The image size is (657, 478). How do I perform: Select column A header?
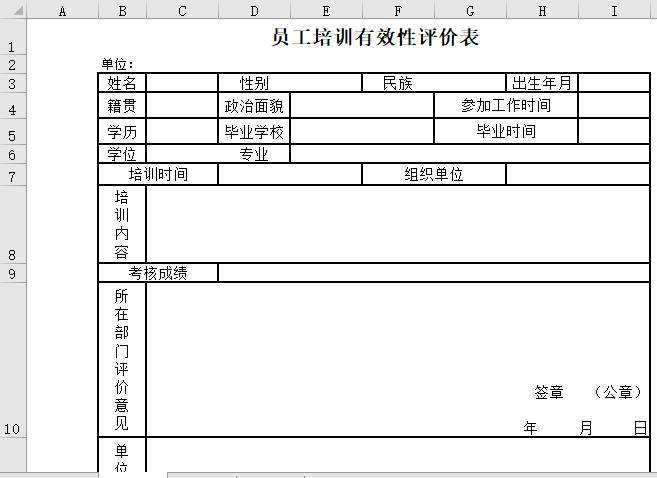(63, 11)
